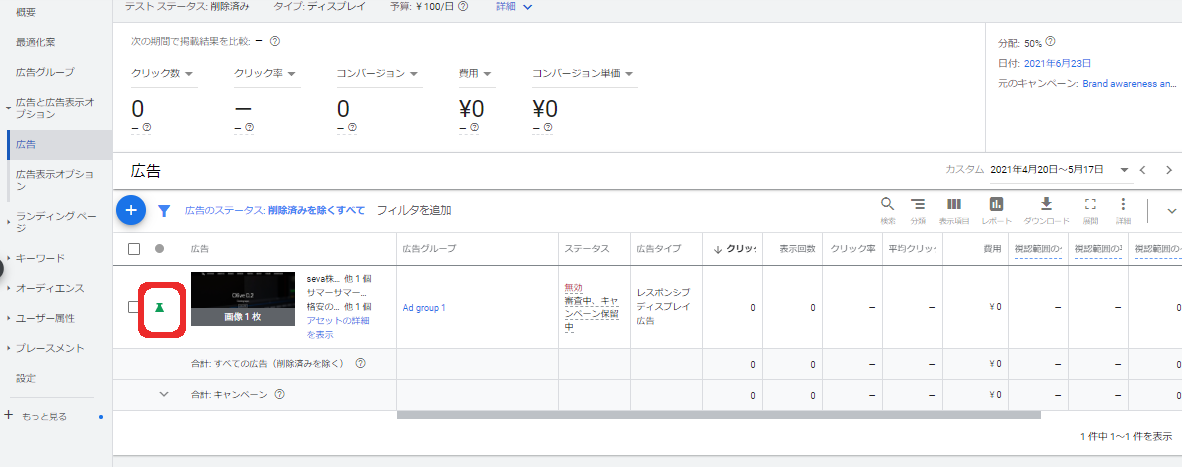Open 概要 in the sidebar
This screenshot has height=467, width=1182.
pyautogui.click(x=26, y=13)
